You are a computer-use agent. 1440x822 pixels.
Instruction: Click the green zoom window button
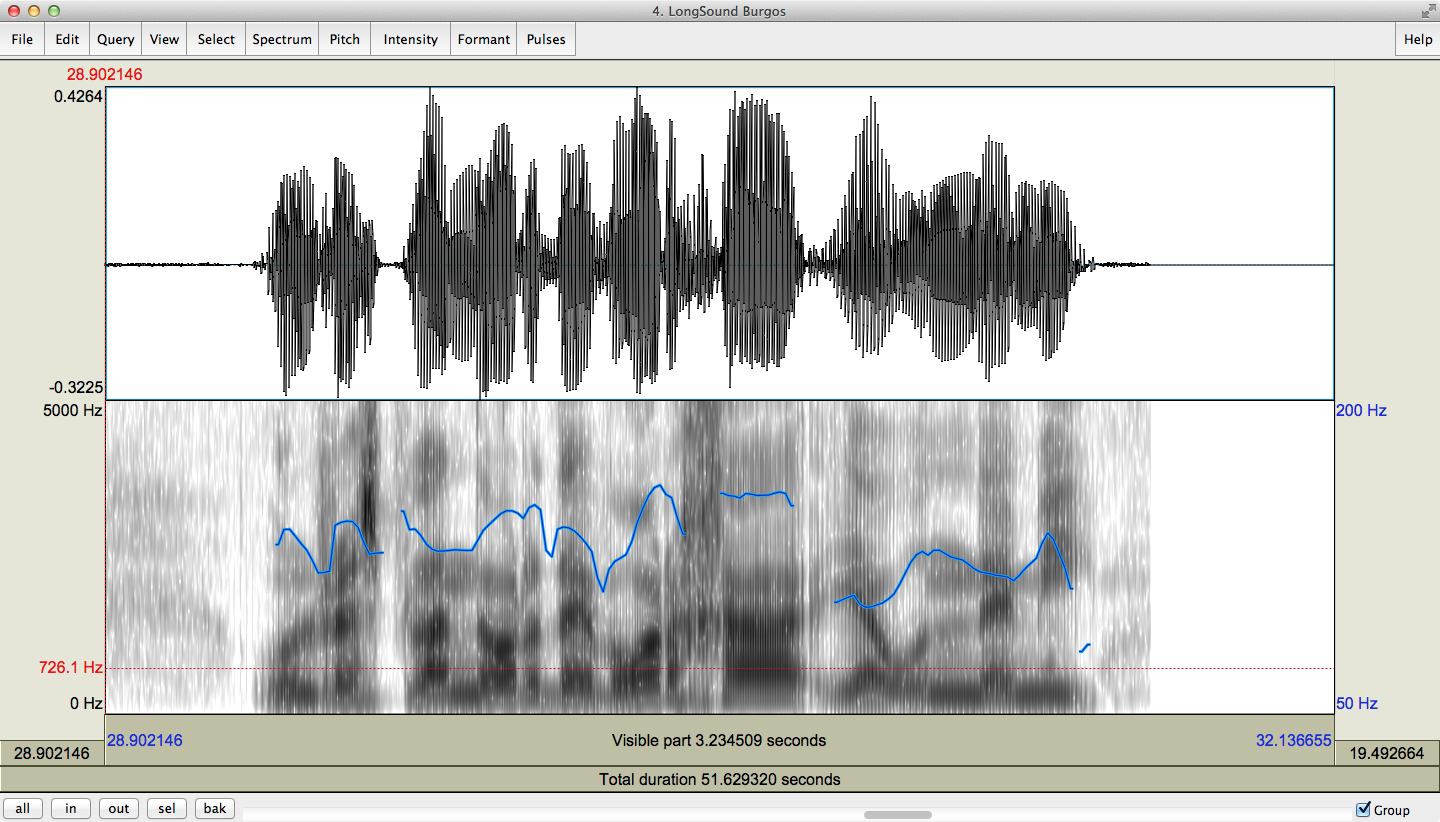54,11
